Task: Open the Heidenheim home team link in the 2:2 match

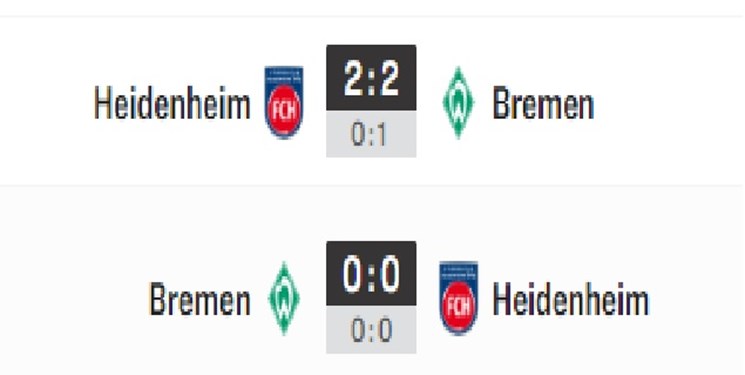Action: click(x=172, y=103)
